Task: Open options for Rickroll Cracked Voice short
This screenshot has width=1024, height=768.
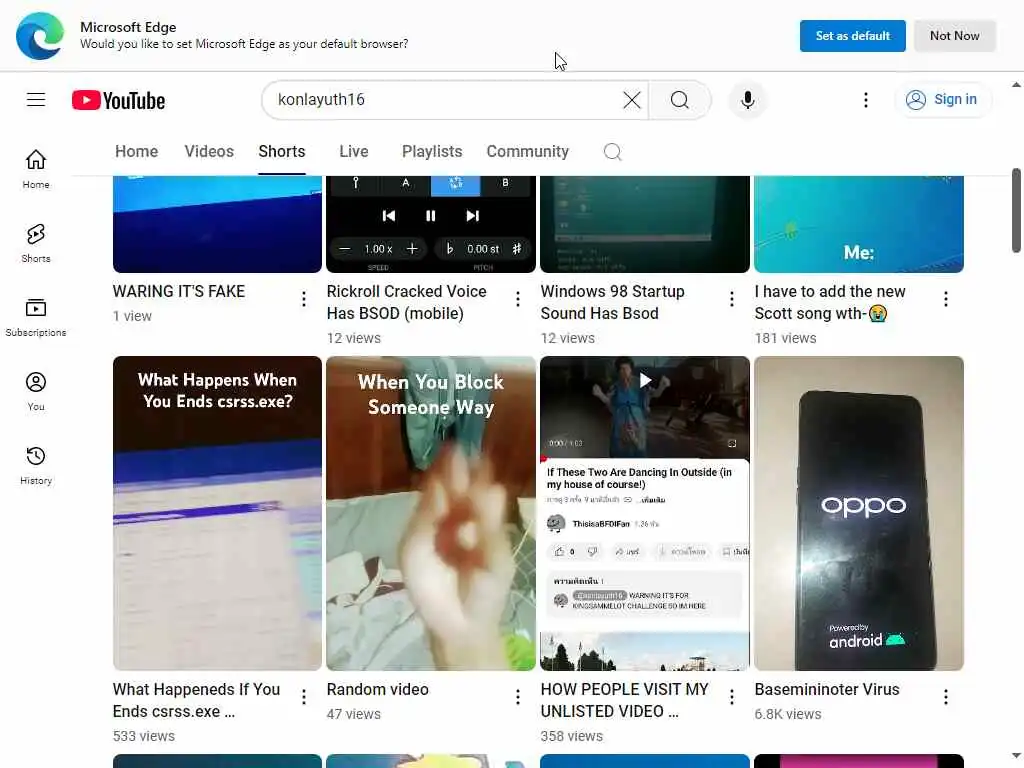Action: (518, 299)
